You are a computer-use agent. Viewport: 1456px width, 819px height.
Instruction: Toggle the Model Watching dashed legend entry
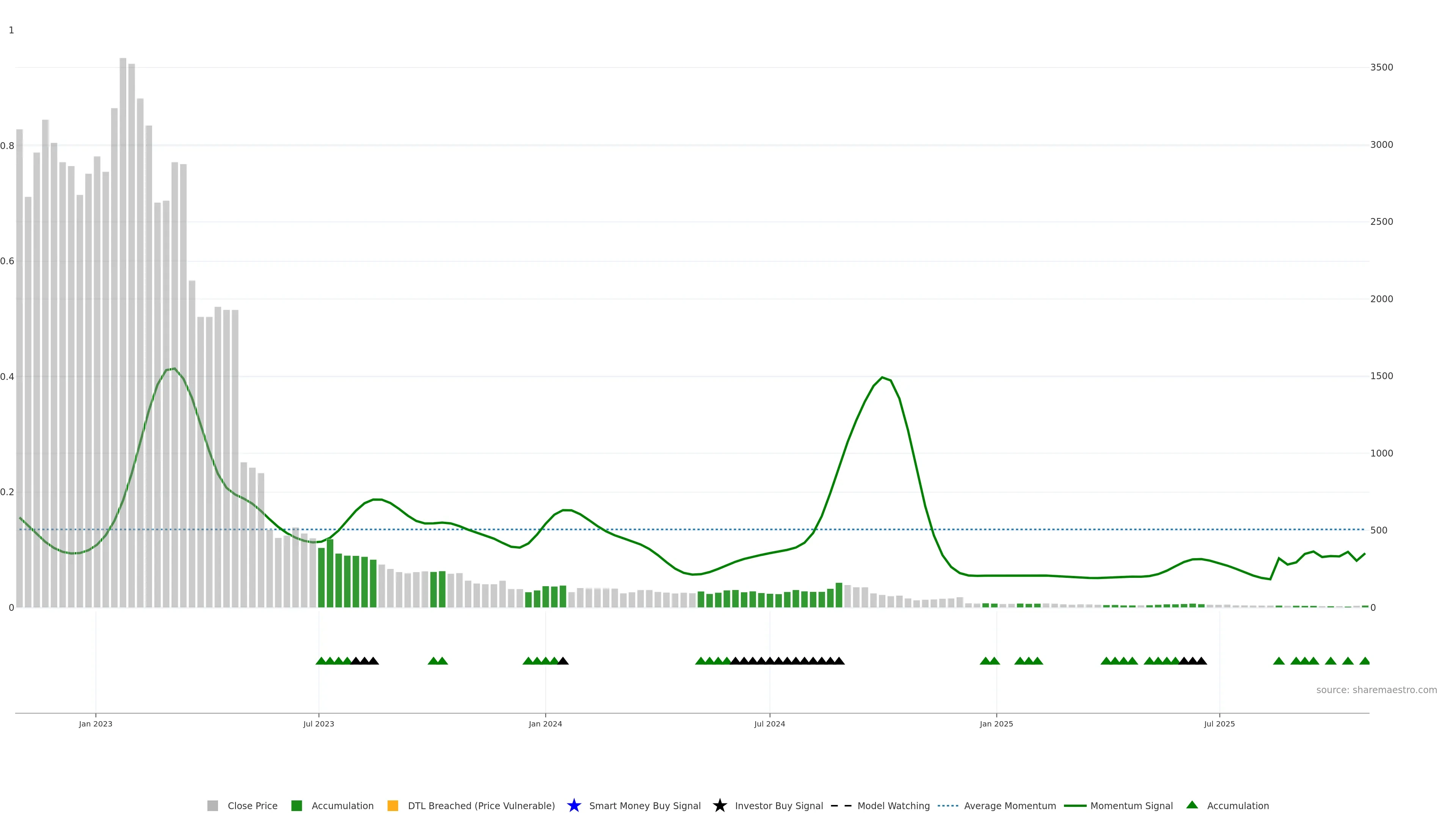click(841, 806)
